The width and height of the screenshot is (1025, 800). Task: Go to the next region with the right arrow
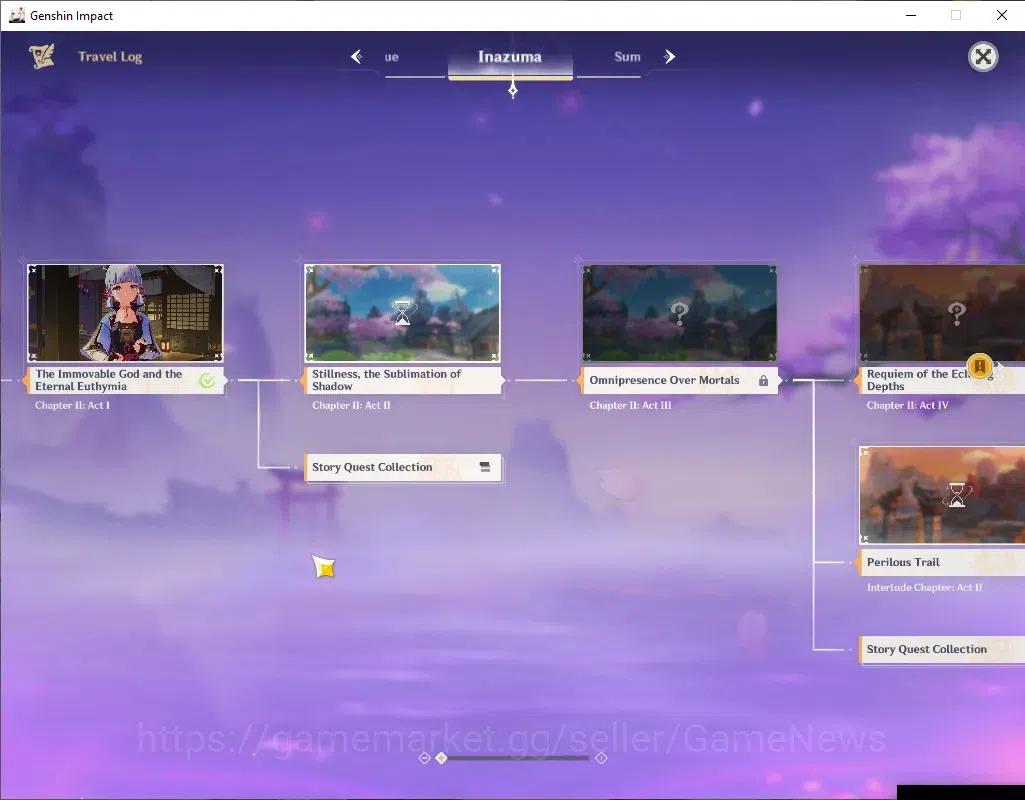click(669, 57)
